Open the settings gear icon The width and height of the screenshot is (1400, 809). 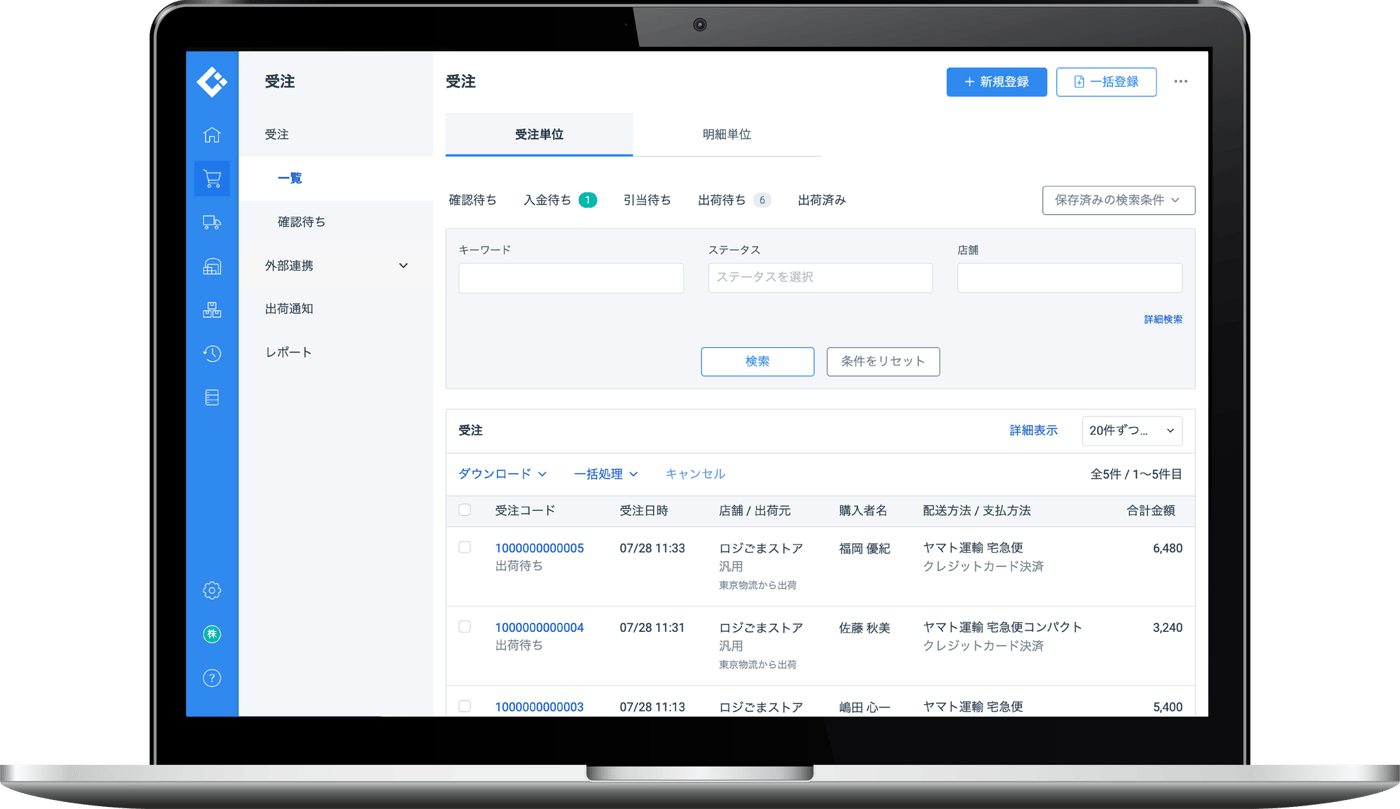coord(212,591)
